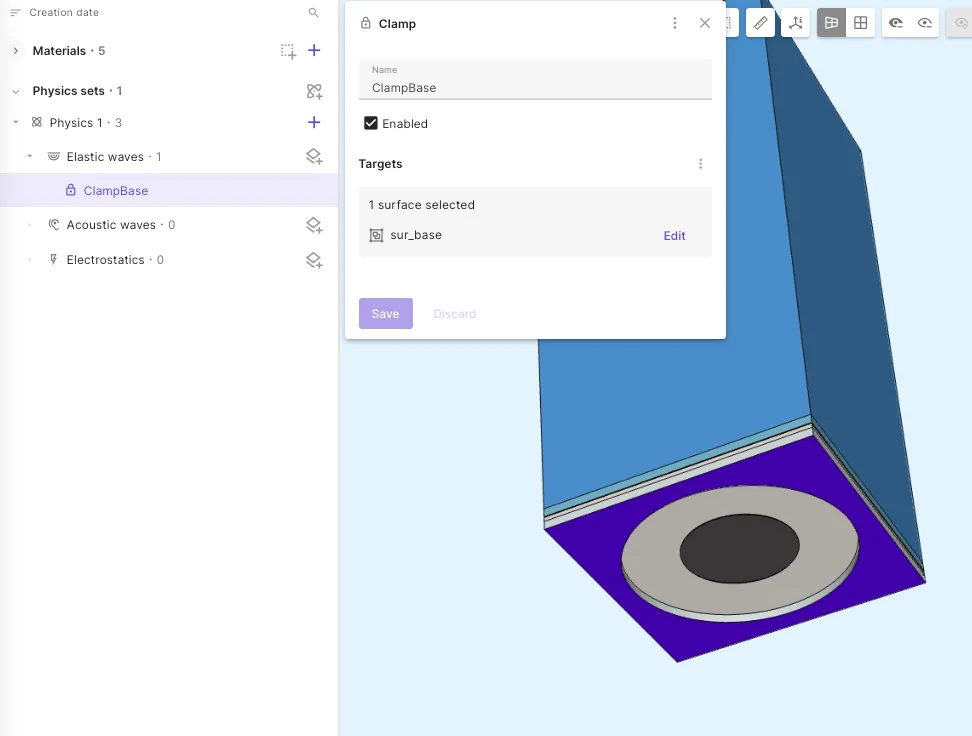The height and width of the screenshot is (736, 972).
Task: Collapse the Physics 1 node
Action: (15, 122)
